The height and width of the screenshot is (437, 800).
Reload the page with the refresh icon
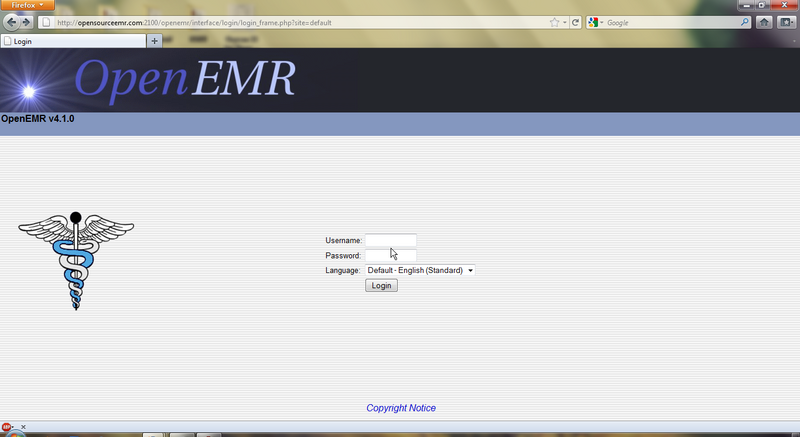pos(576,22)
